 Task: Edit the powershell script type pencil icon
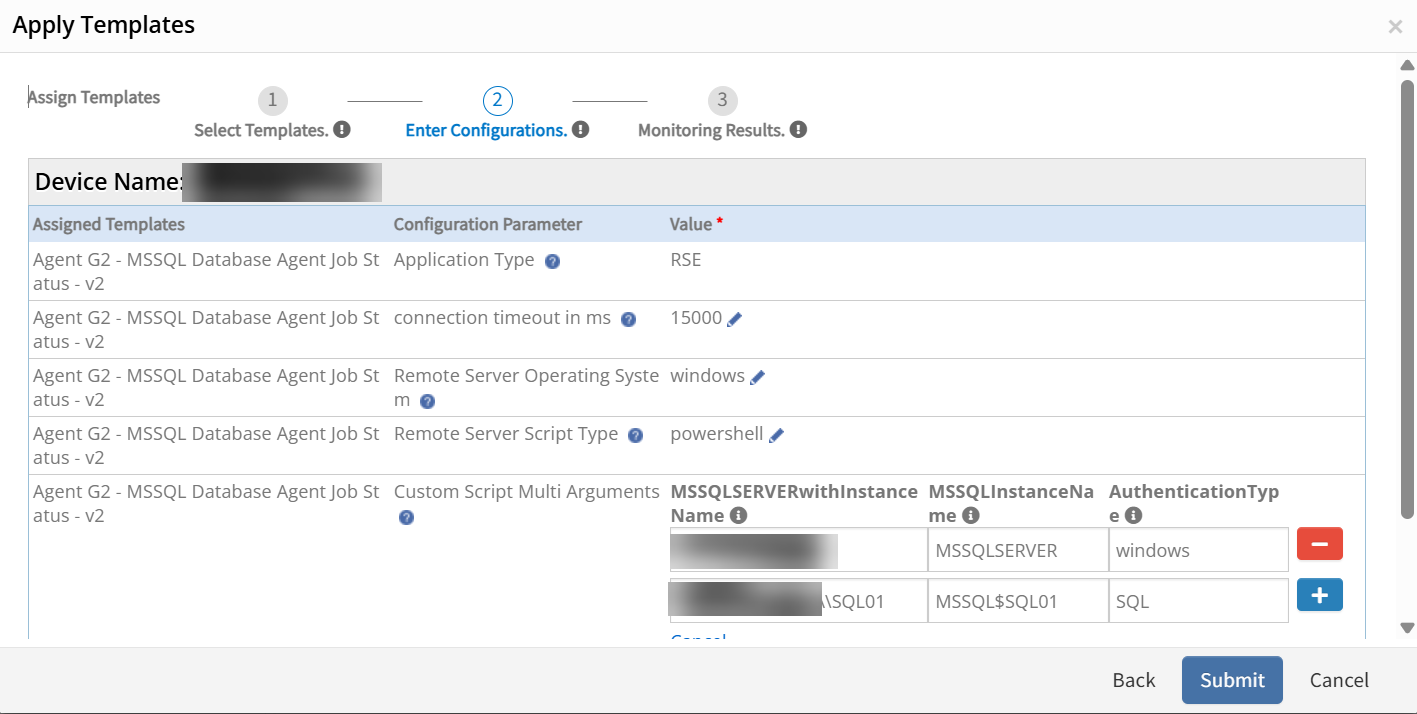777,435
